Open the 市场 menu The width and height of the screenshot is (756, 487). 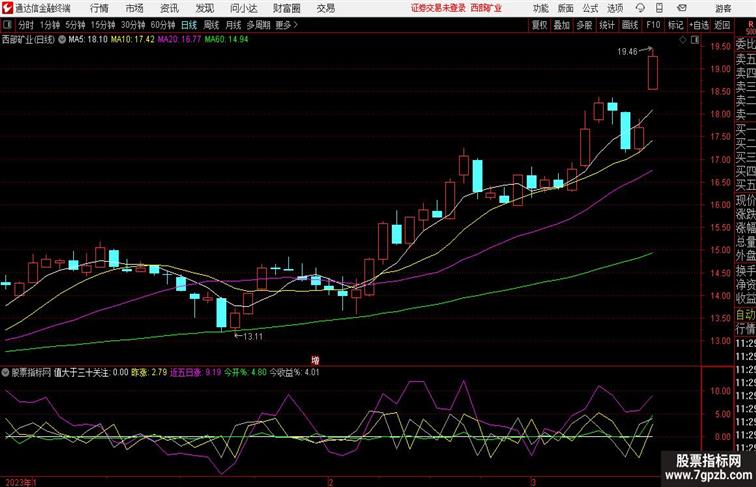134,8
